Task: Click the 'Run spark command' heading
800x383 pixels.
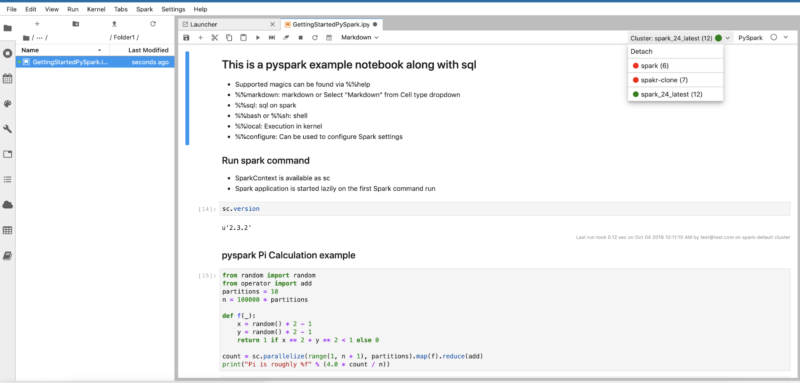Action: tap(265, 161)
